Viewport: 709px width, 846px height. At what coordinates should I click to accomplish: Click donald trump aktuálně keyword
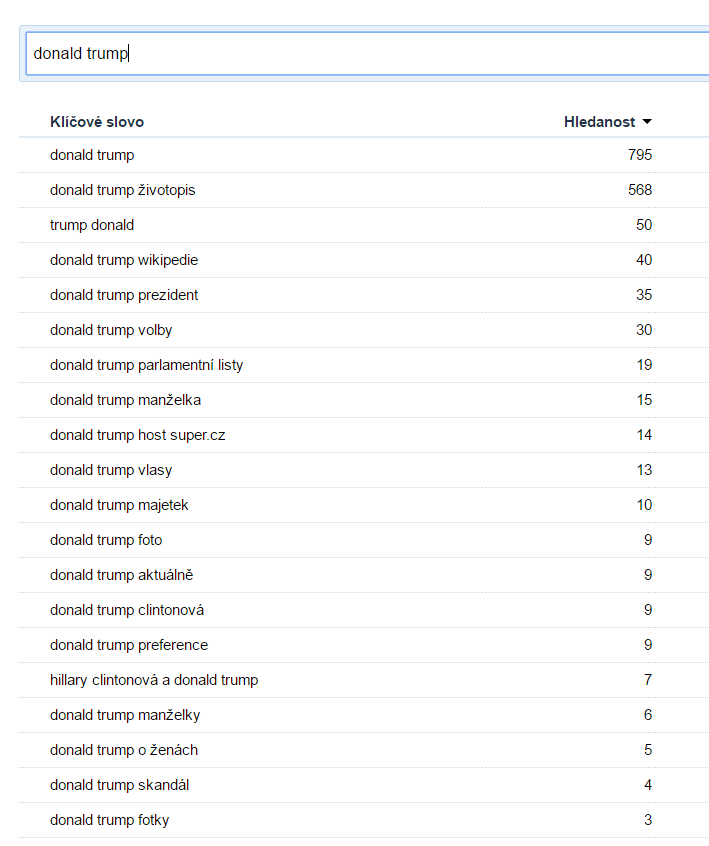[121, 575]
